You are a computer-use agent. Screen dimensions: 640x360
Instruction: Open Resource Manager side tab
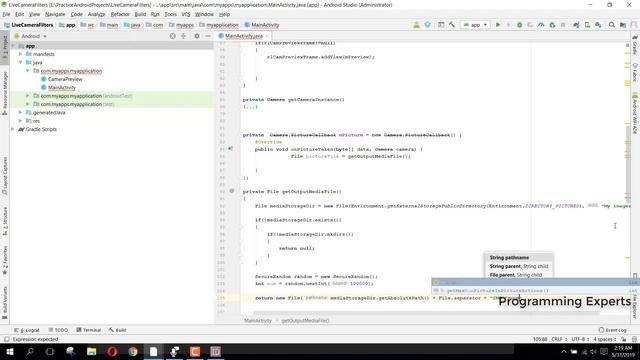(x=4, y=93)
